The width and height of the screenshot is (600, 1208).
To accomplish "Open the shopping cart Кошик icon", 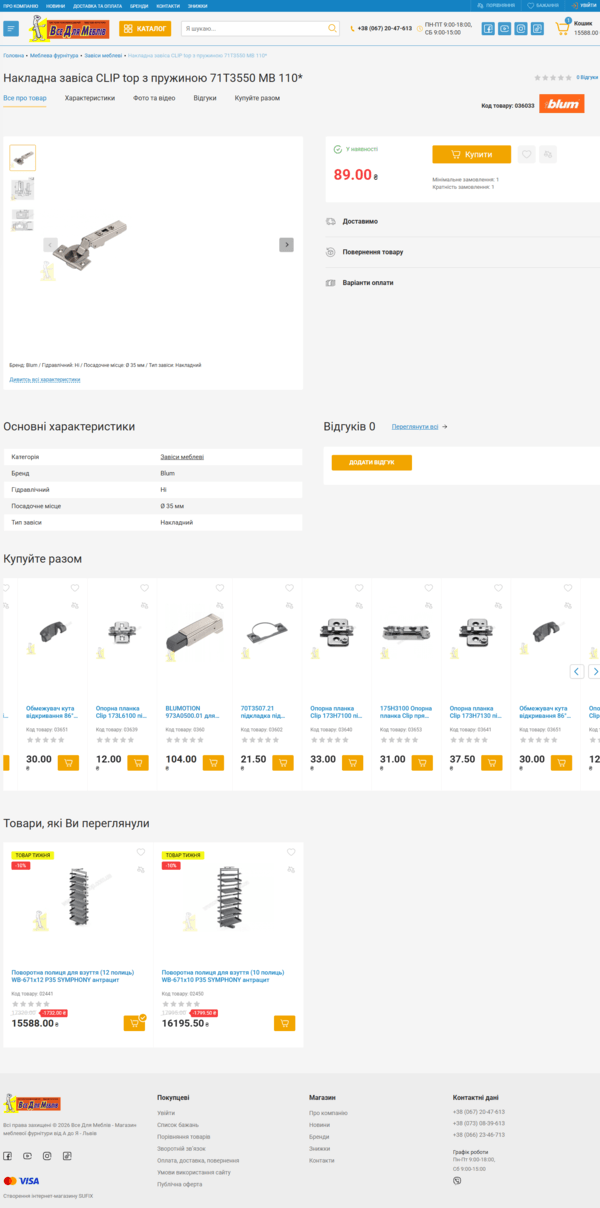I will [563, 28].
